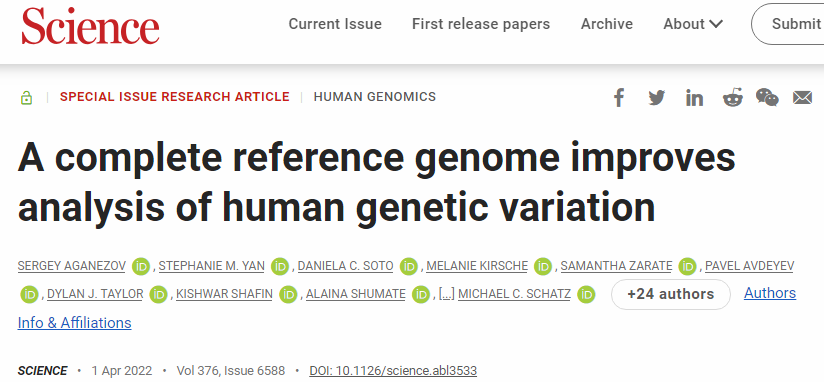Open Michael C. Schatz's ORCID iD icon

(586, 294)
